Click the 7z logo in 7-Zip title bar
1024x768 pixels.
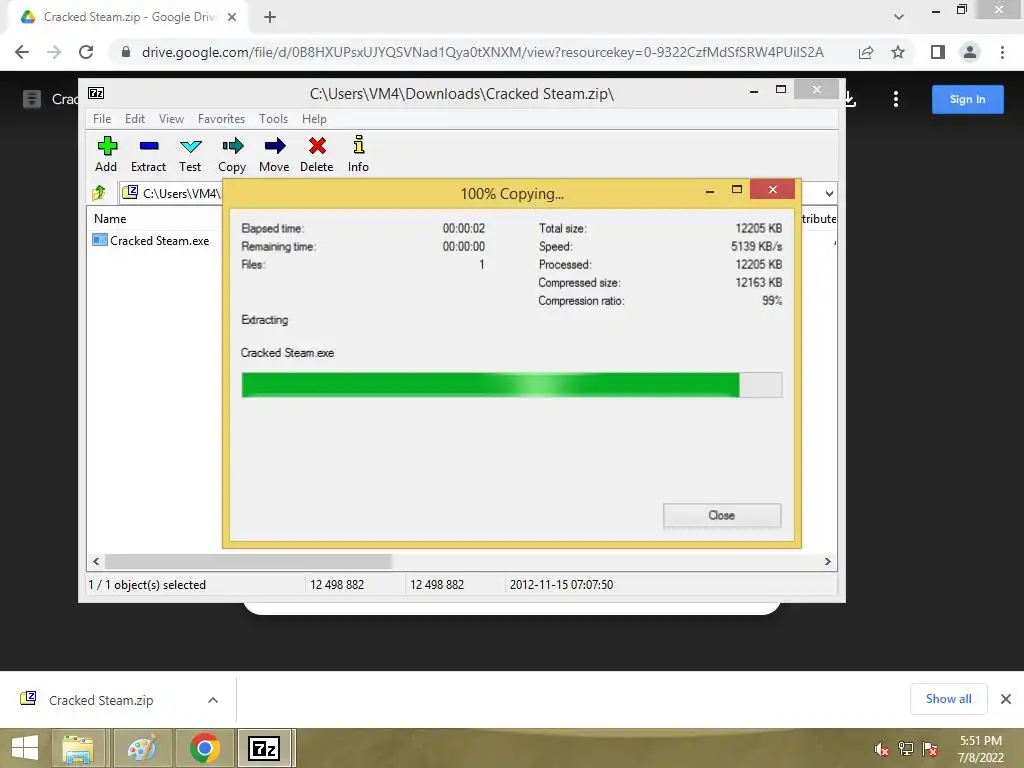tap(96, 93)
